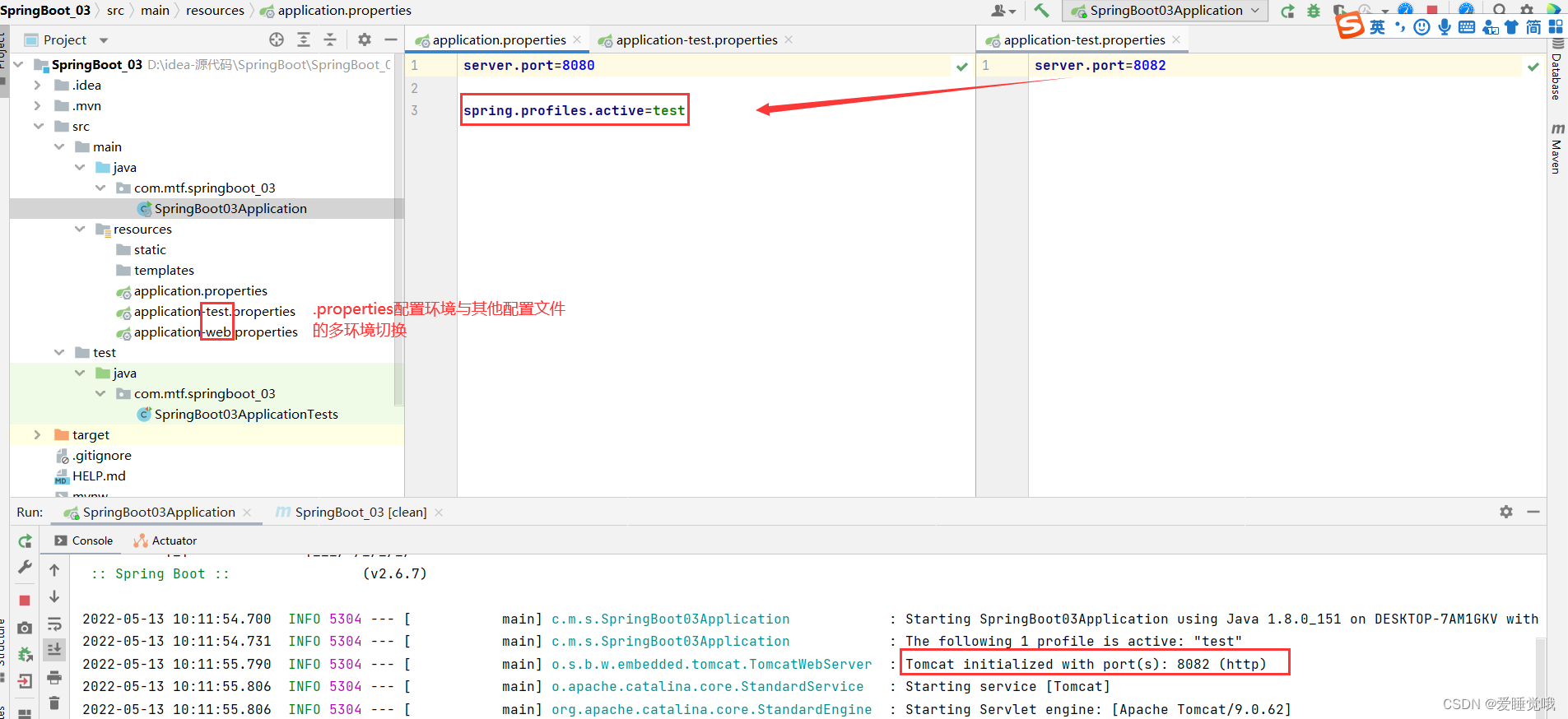Viewport: 1568px width, 719px height.
Task: Close application-test.properties tab in right editor
Action: click(1176, 39)
